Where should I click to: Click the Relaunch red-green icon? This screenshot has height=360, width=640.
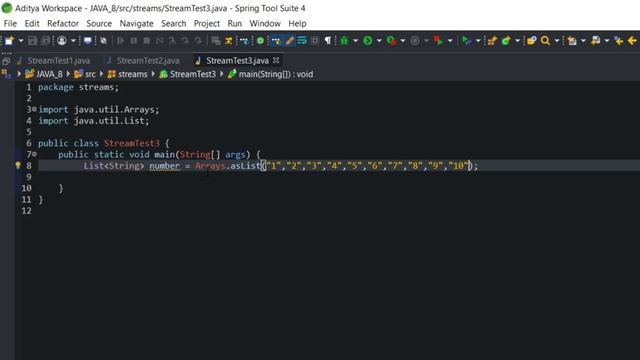click(438, 40)
